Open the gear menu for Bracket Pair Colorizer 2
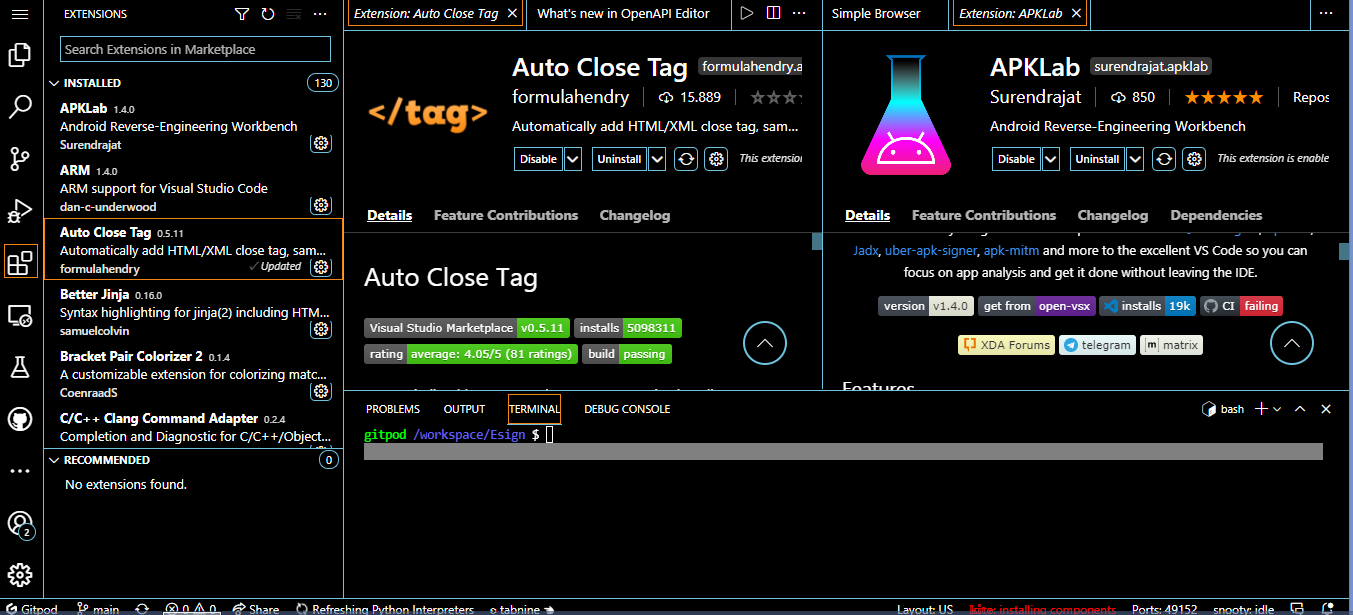The image size is (1353, 615). click(x=321, y=391)
